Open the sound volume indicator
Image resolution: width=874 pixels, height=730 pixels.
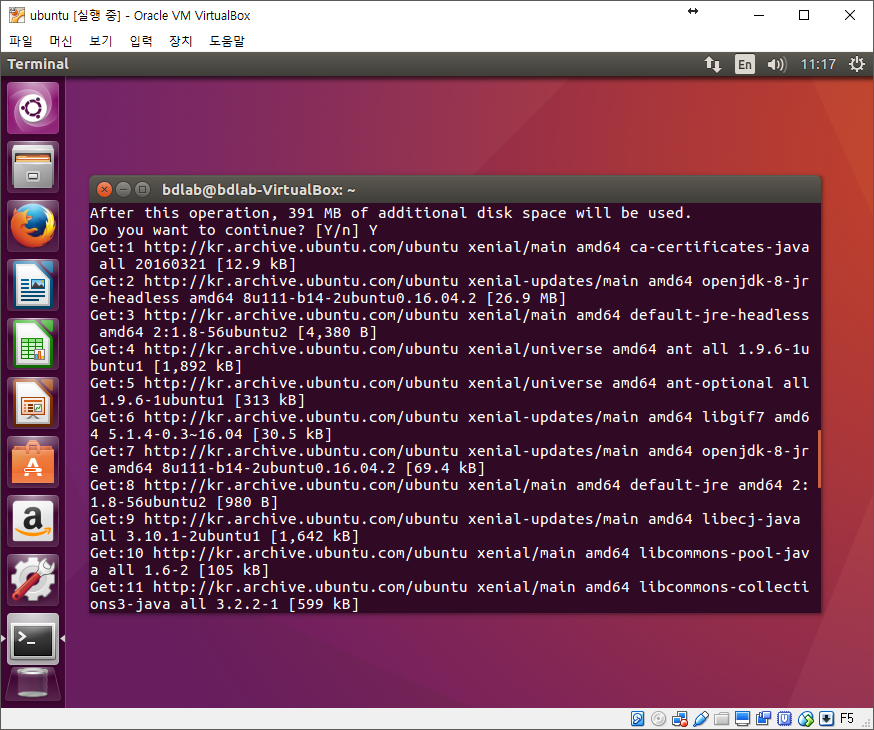click(776, 65)
